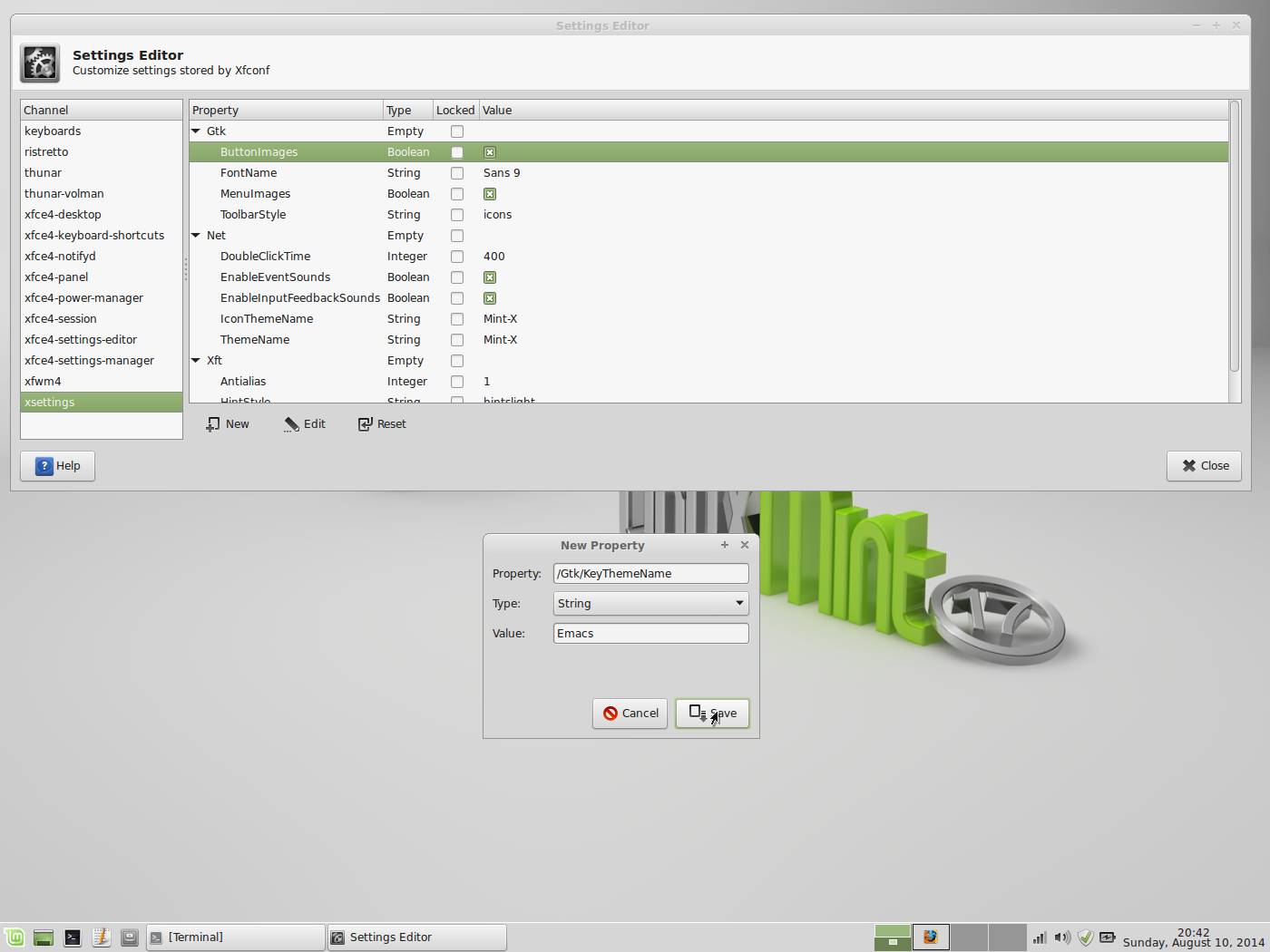Click the 400 value of DoubleClickTime
Image resolution: width=1270 pixels, height=952 pixels.
(x=494, y=257)
